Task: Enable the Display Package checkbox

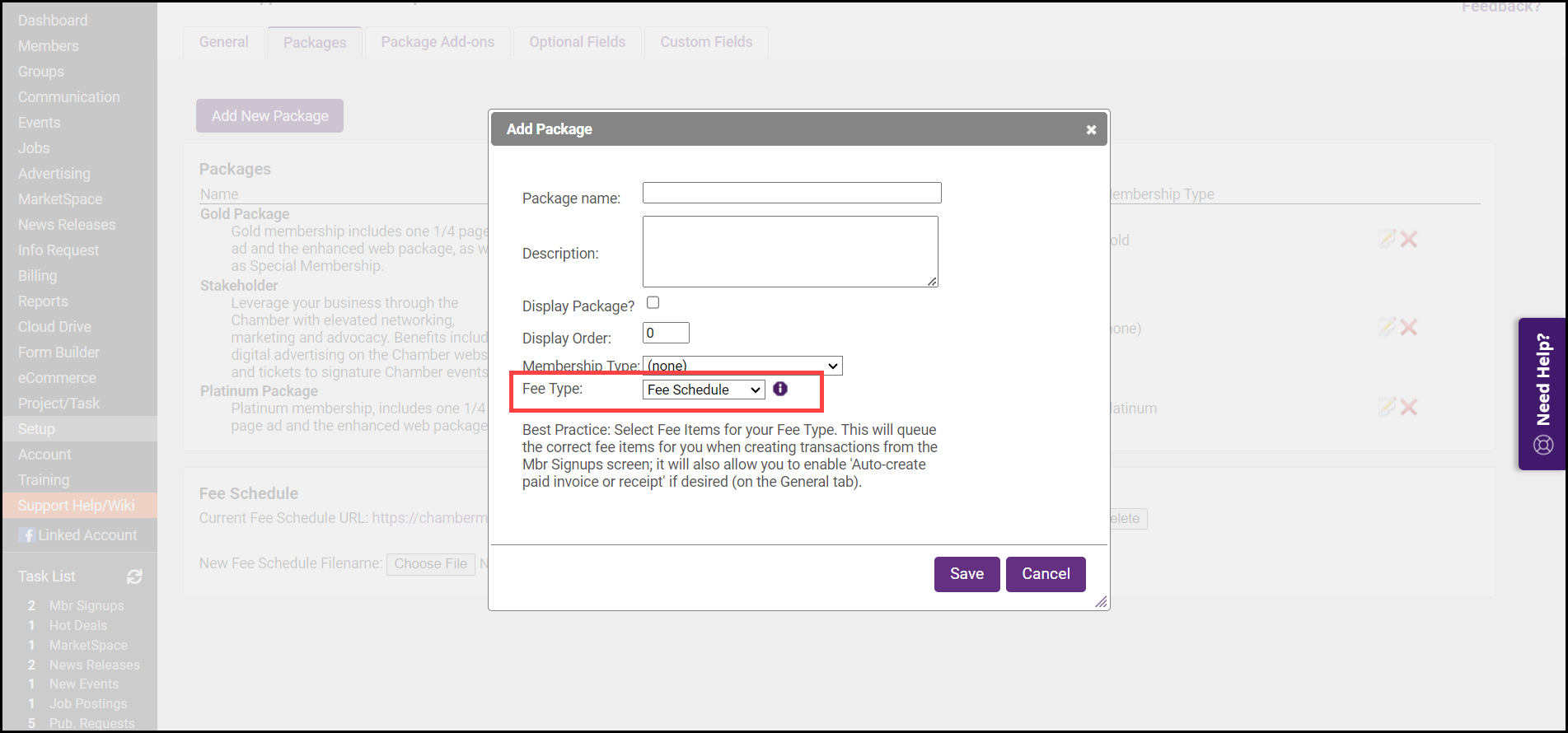Action: coord(653,303)
